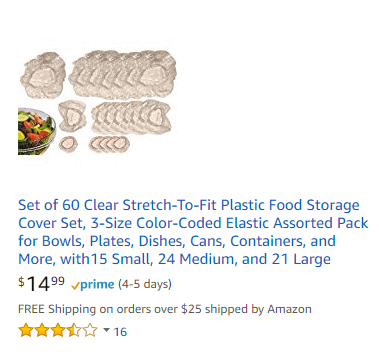Click the salad bowl in product image
This screenshot has width=379, height=364.
(37, 131)
